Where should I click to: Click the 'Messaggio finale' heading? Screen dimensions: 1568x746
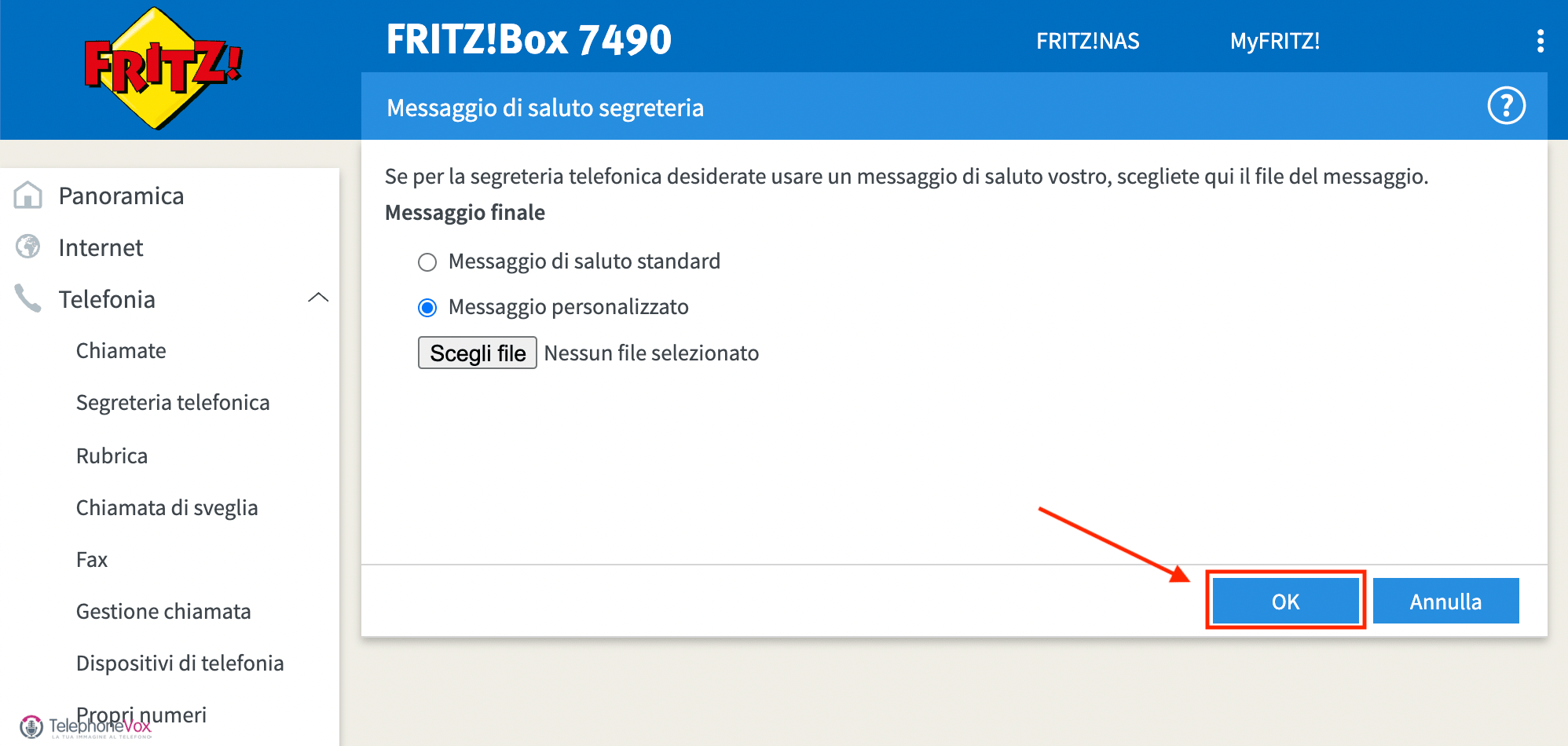point(465,213)
